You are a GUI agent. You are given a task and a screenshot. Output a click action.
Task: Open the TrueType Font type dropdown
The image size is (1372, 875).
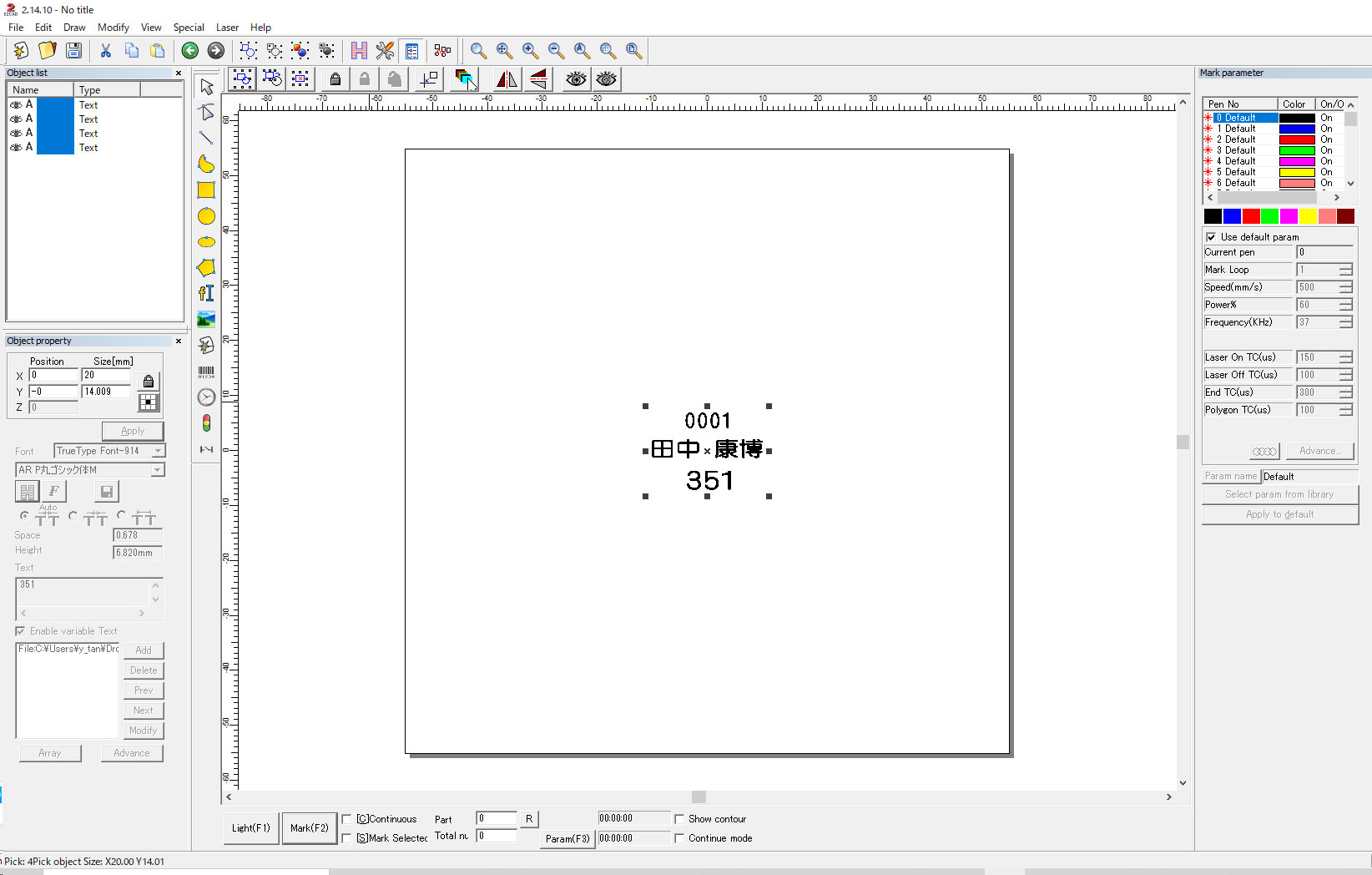(x=158, y=451)
